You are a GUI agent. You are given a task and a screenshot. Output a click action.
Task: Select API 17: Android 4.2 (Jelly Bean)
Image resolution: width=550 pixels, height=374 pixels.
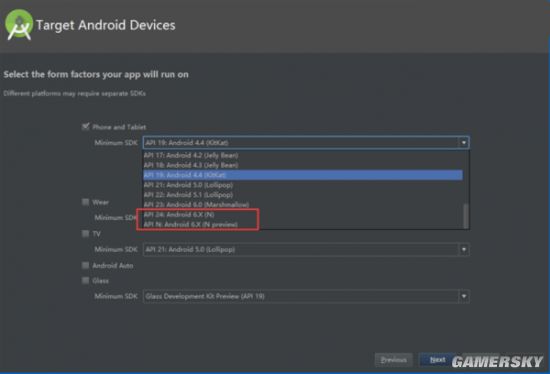click(x=303, y=155)
